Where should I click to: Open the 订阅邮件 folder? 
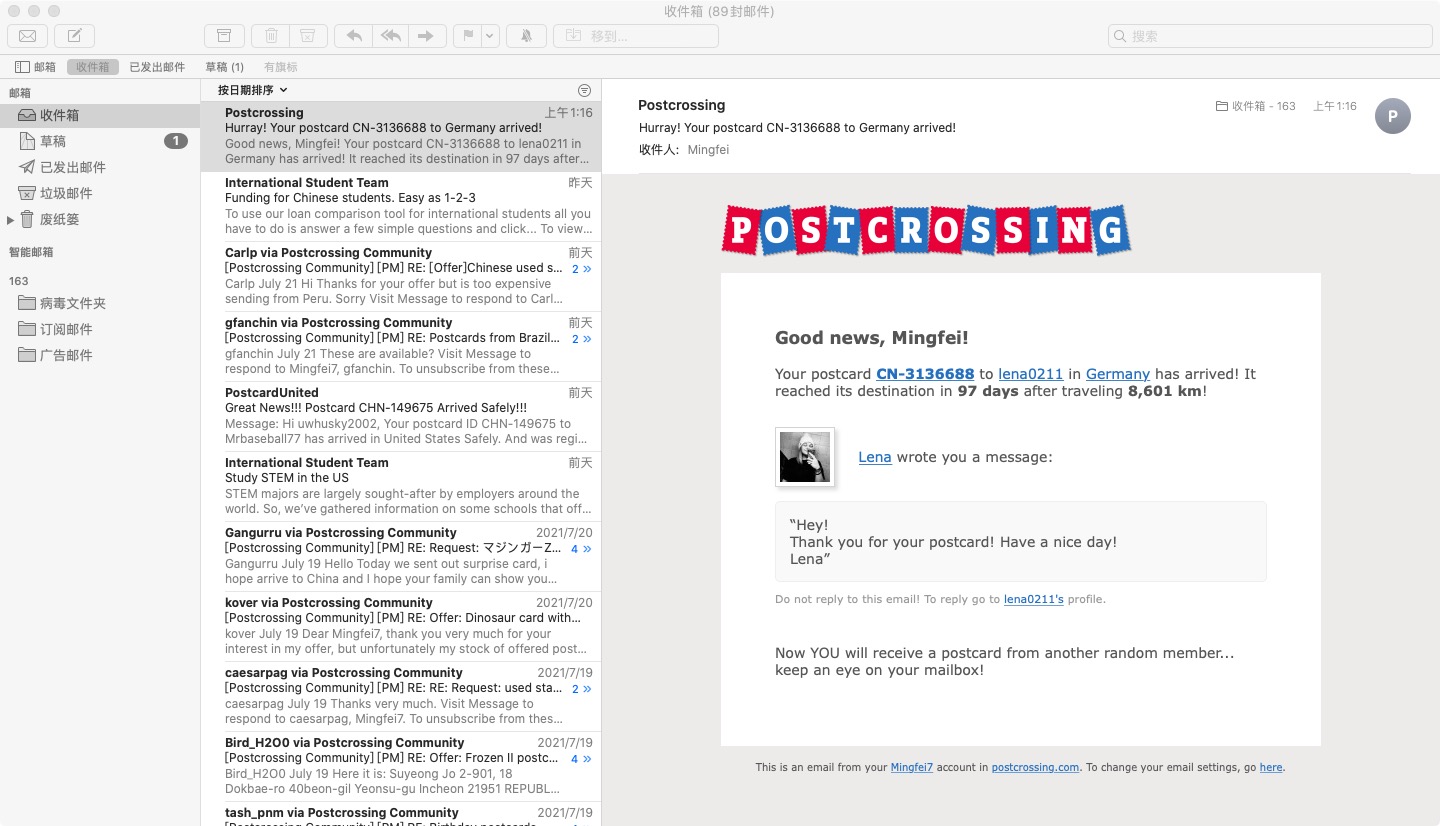pyautogui.click(x=100, y=329)
